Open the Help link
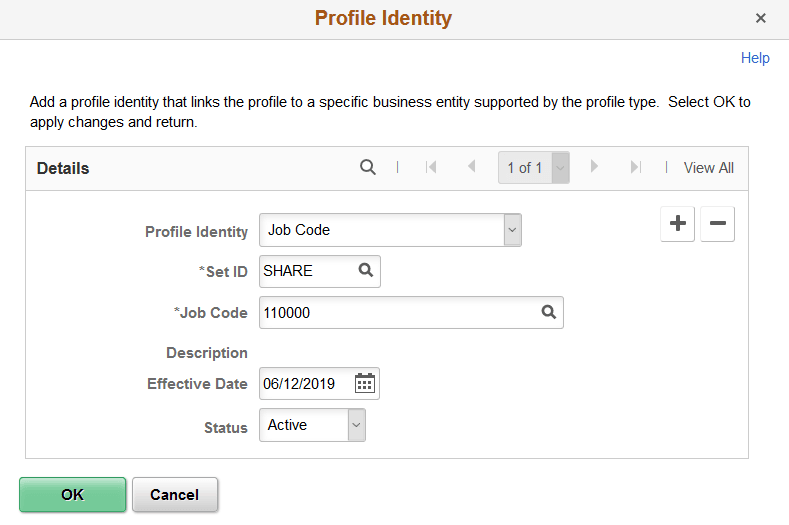Viewport: 789px width, 525px height. 755,58
